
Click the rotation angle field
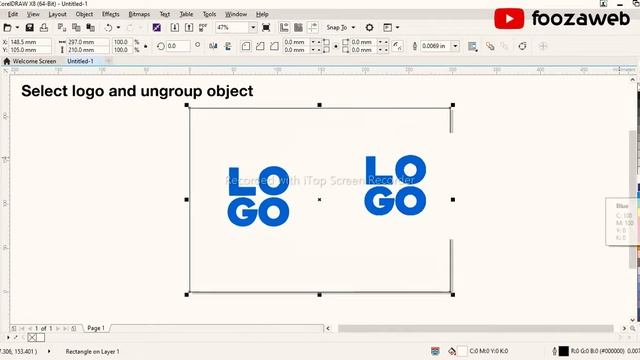click(x=178, y=46)
